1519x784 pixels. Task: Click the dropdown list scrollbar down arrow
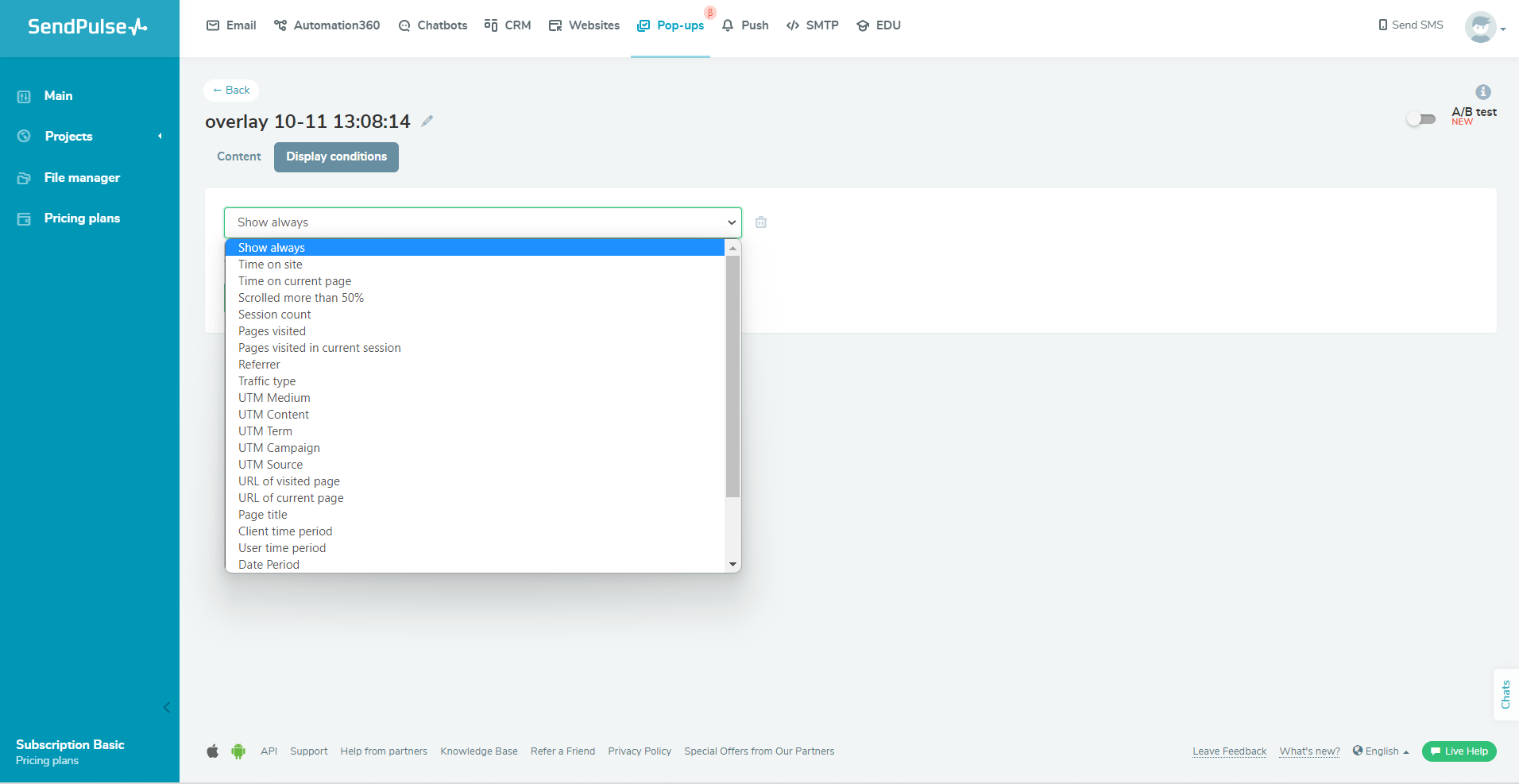point(732,564)
